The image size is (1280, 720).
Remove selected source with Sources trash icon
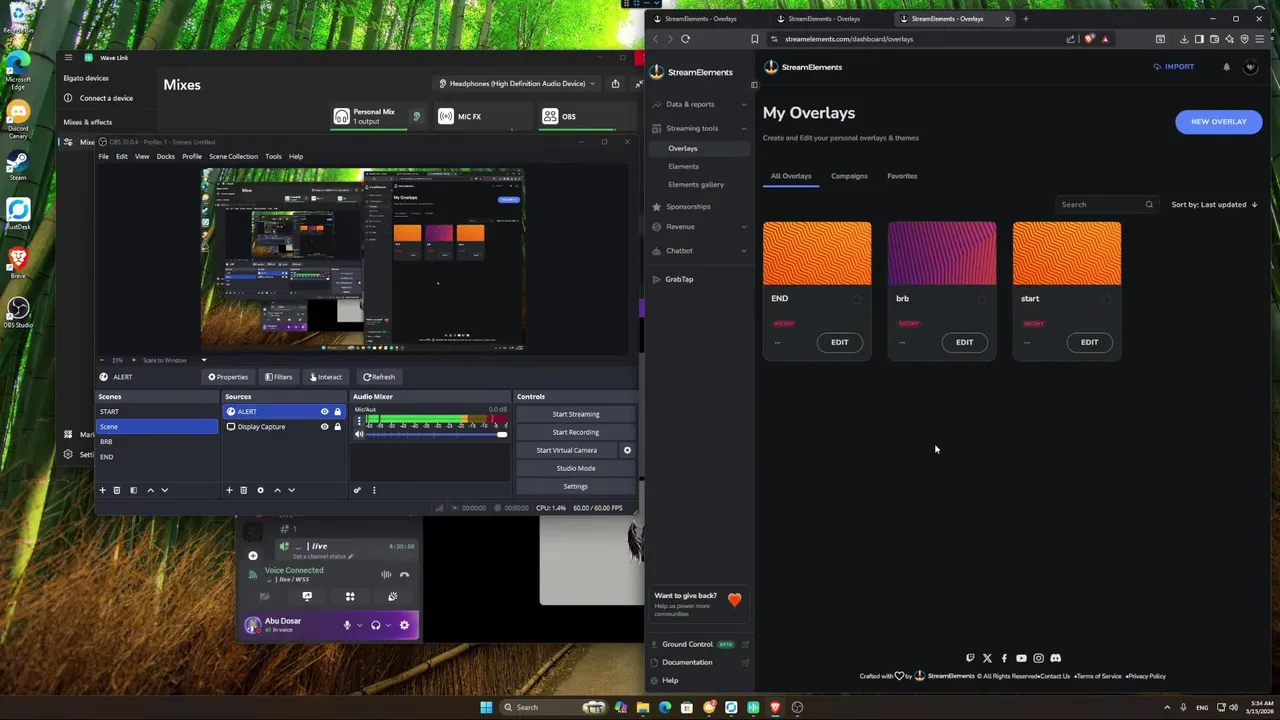click(243, 490)
